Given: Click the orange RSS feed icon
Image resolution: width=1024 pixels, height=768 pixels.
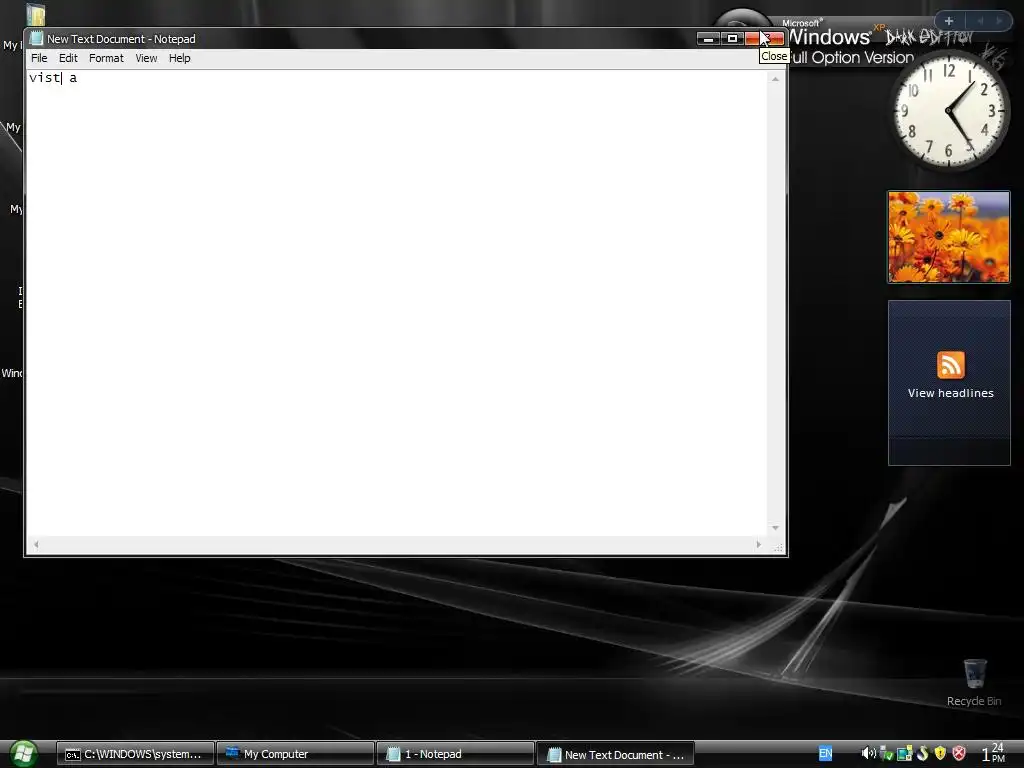Looking at the screenshot, I should coord(950,364).
